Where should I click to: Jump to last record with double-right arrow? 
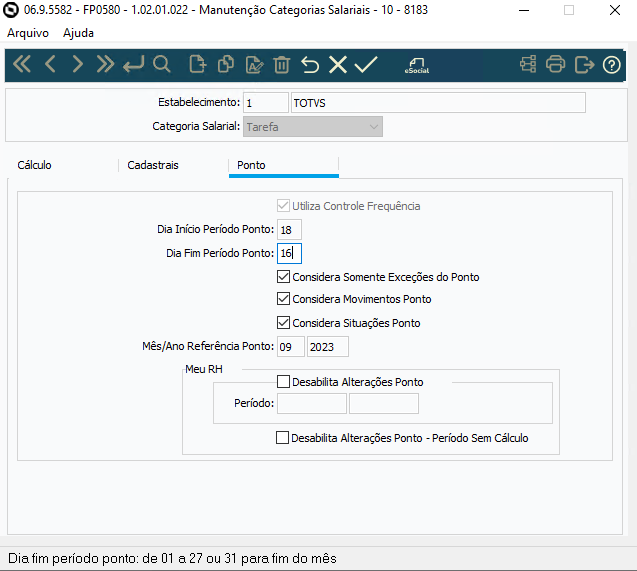click(105, 65)
